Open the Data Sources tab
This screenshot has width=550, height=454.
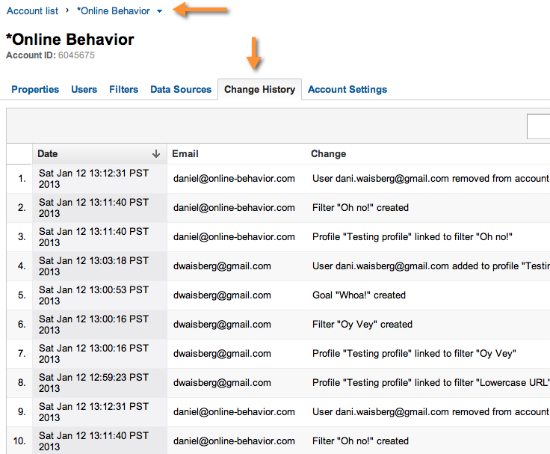pos(181,89)
